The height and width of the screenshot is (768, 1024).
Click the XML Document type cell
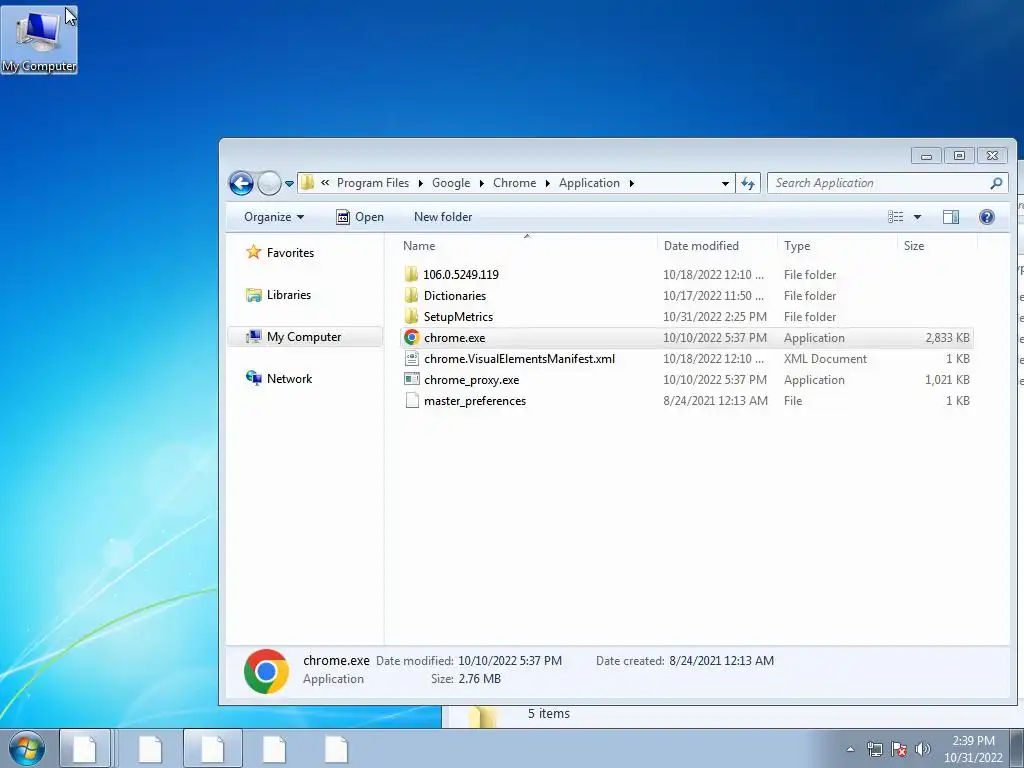(x=825, y=359)
